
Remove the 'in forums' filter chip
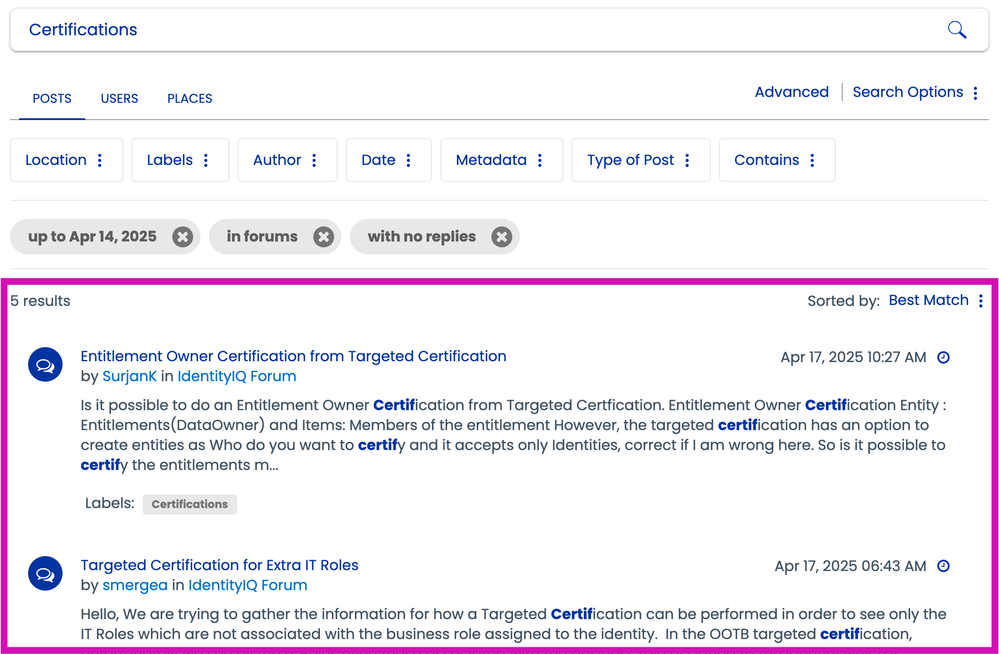click(323, 237)
